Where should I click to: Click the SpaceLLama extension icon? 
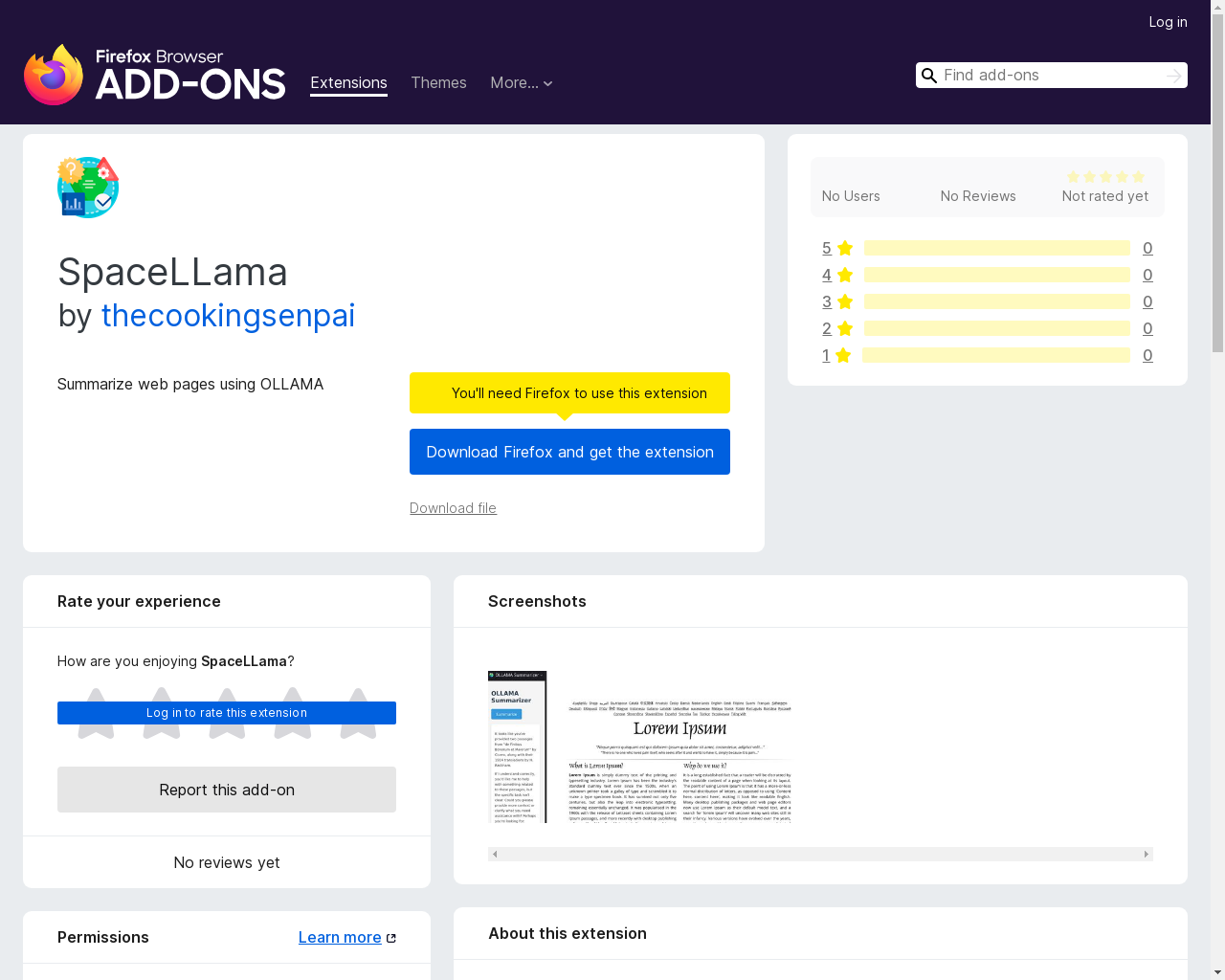[x=88, y=188]
